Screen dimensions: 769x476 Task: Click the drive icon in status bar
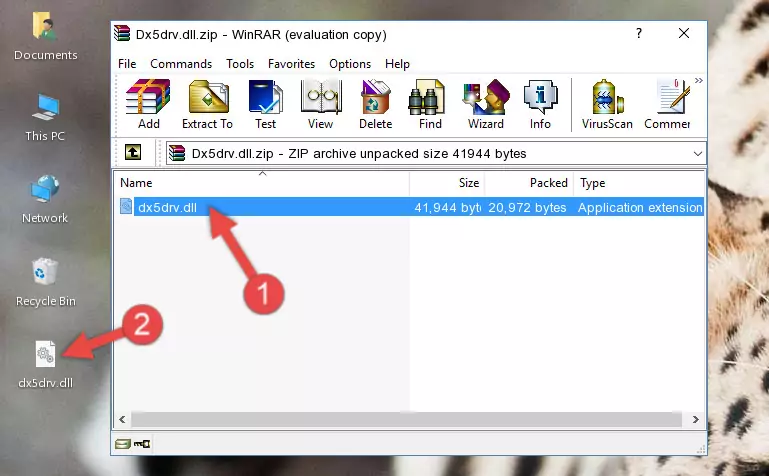[x=123, y=444]
